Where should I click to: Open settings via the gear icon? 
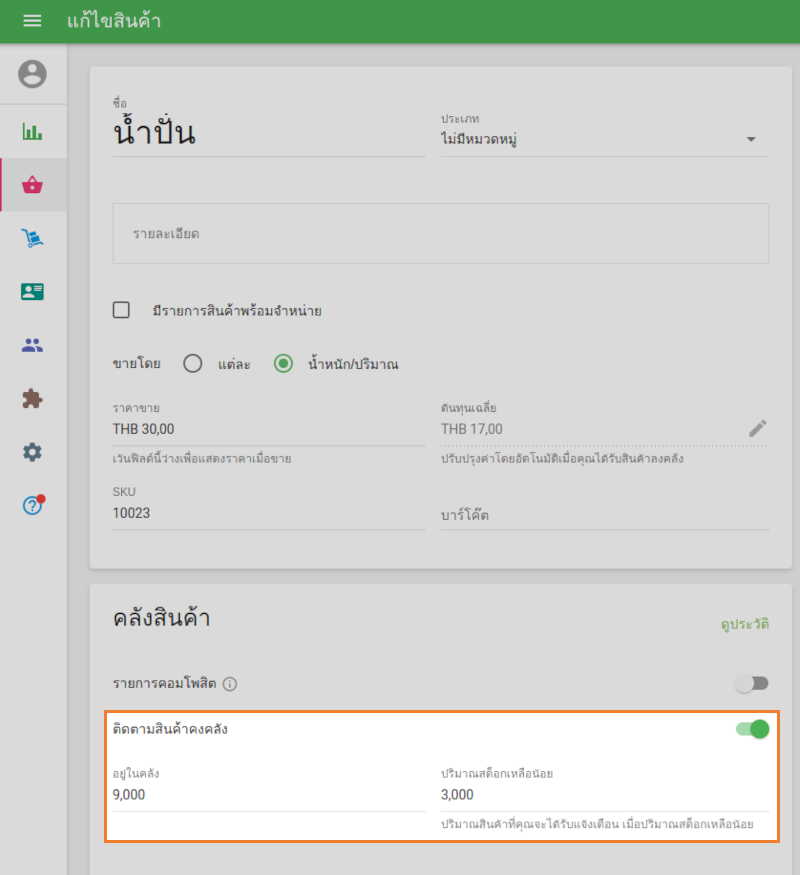pyautogui.click(x=32, y=452)
